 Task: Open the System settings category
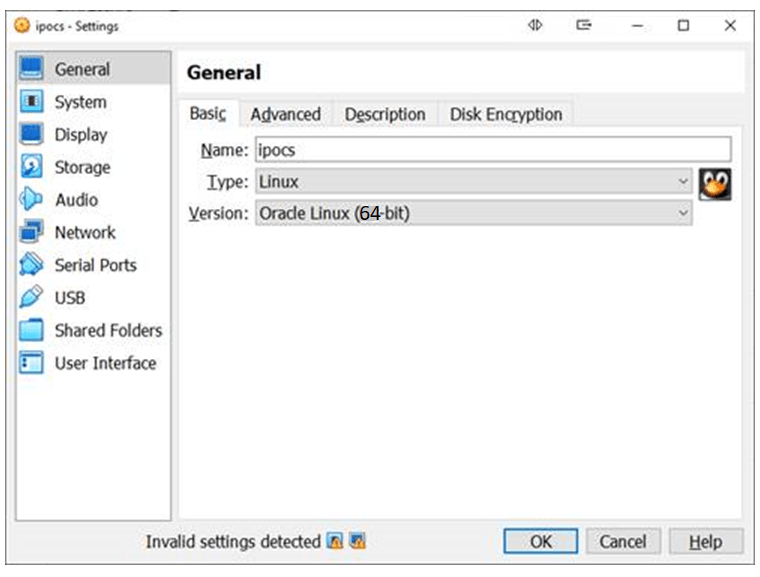94,101
